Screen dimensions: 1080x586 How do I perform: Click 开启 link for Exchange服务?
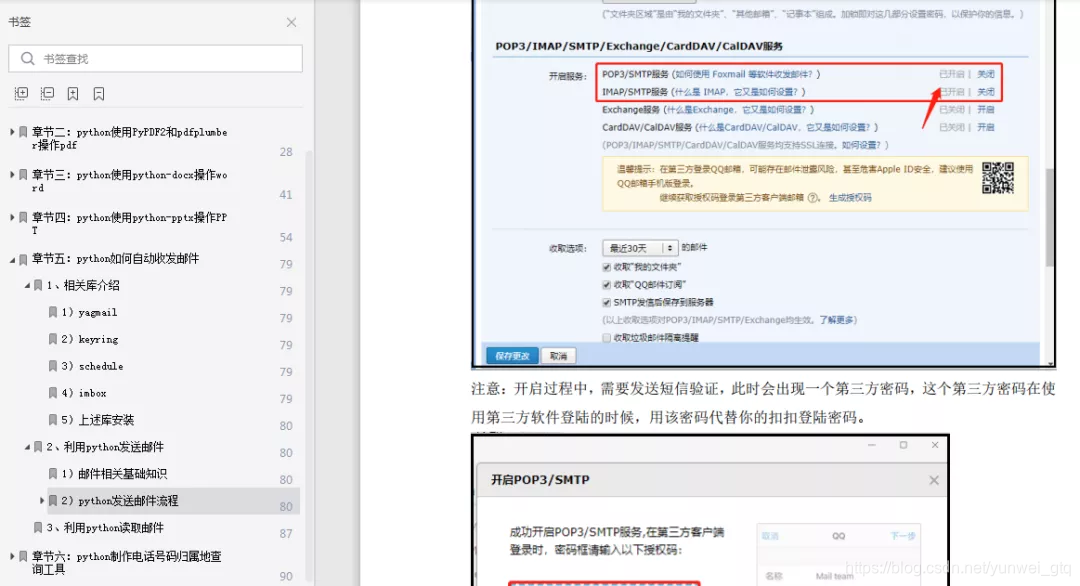click(986, 109)
